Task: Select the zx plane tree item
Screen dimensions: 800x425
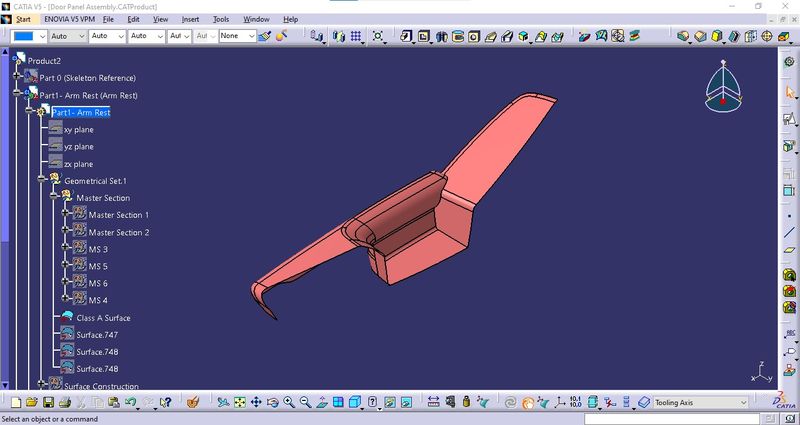Action: pyautogui.click(x=79, y=164)
